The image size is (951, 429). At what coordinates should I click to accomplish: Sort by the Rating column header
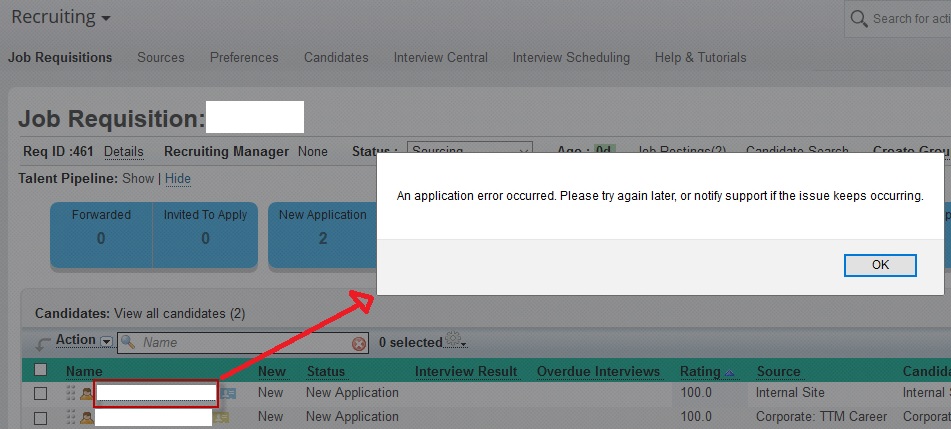click(x=700, y=371)
